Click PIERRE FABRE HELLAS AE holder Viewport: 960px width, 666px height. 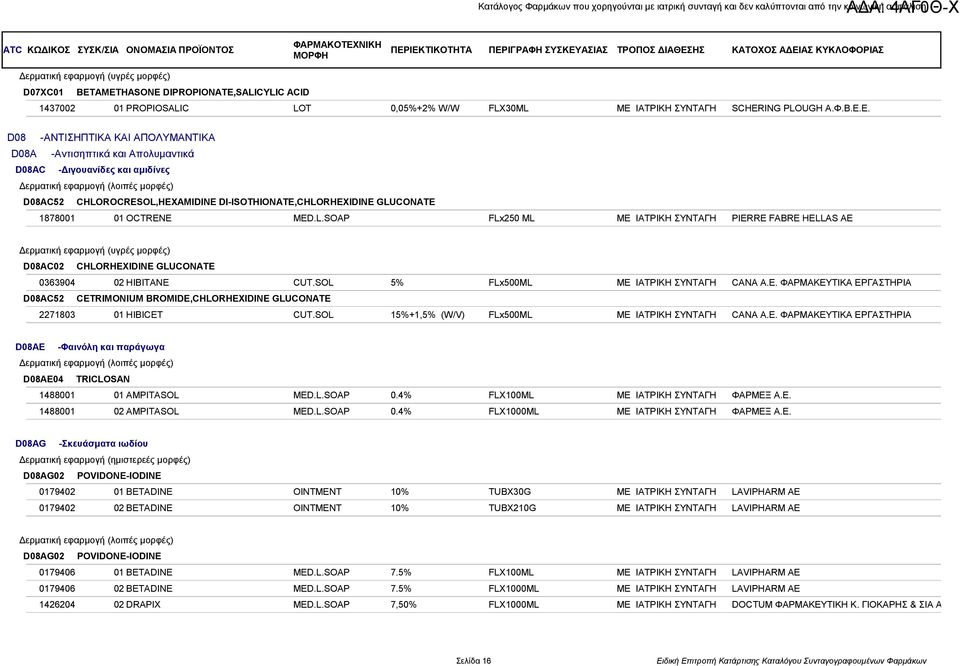click(x=792, y=218)
